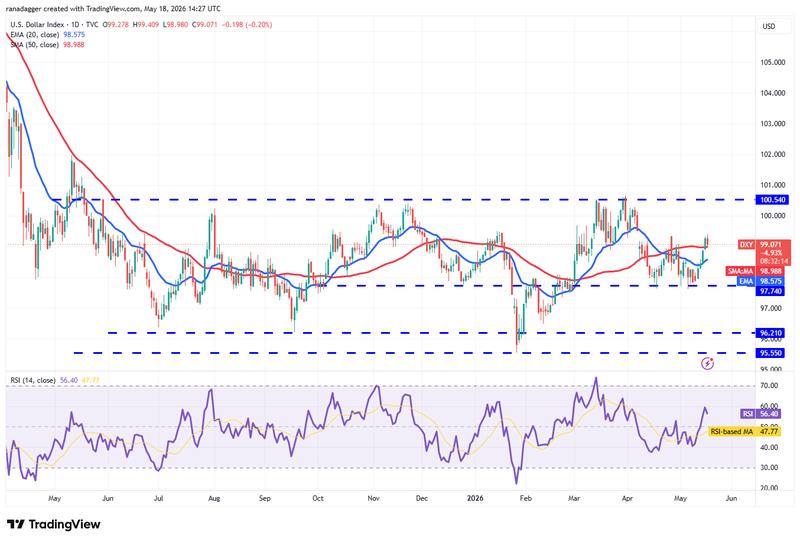This screenshot has width=800, height=542.
Task: Click the RSI-based MA 47.77 tag
Action: tap(744, 432)
